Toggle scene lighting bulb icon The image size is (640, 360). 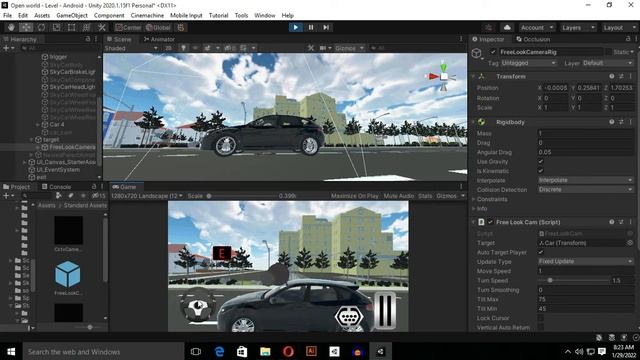point(183,48)
